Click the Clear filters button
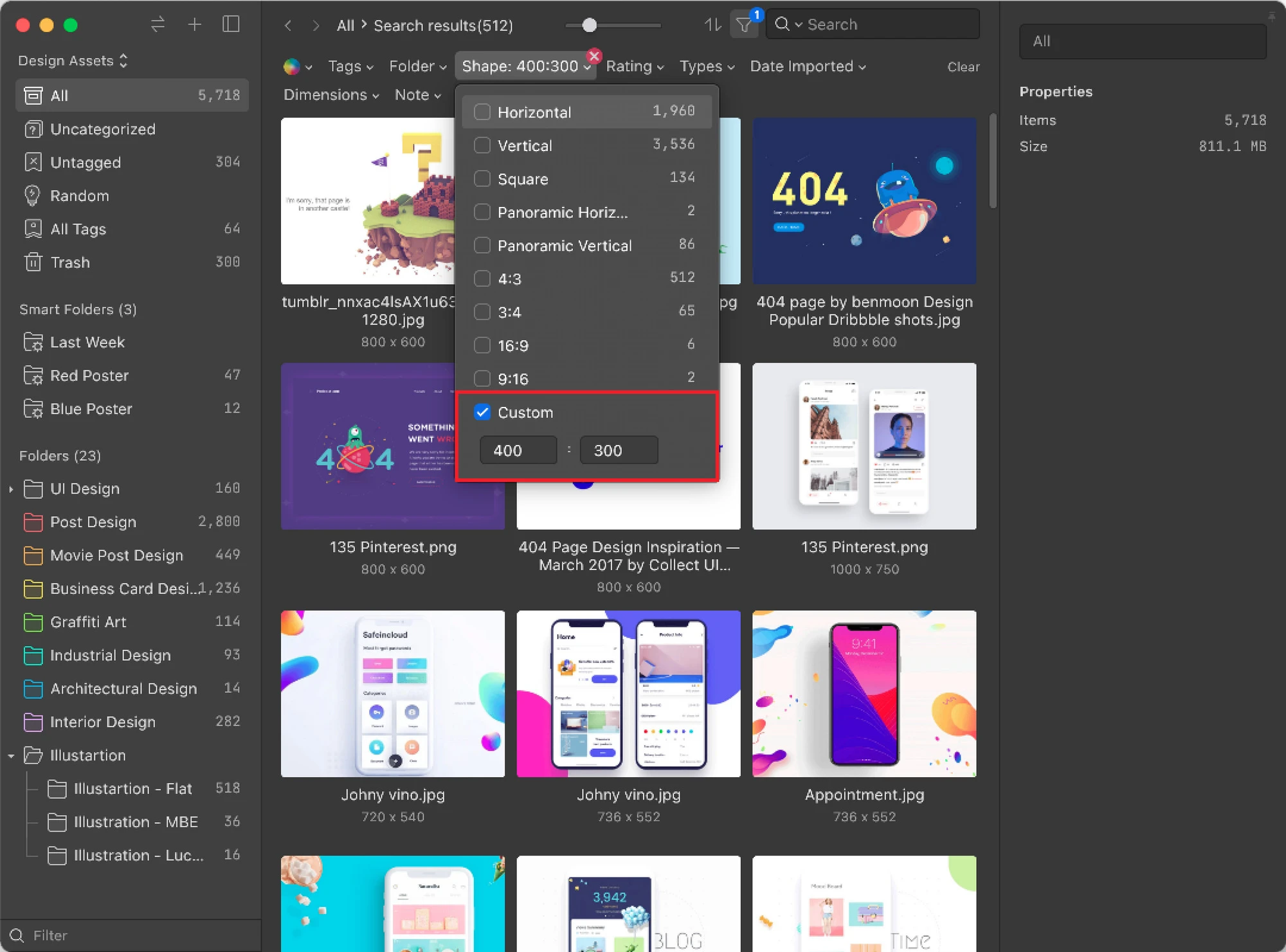 tap(963, 67)
